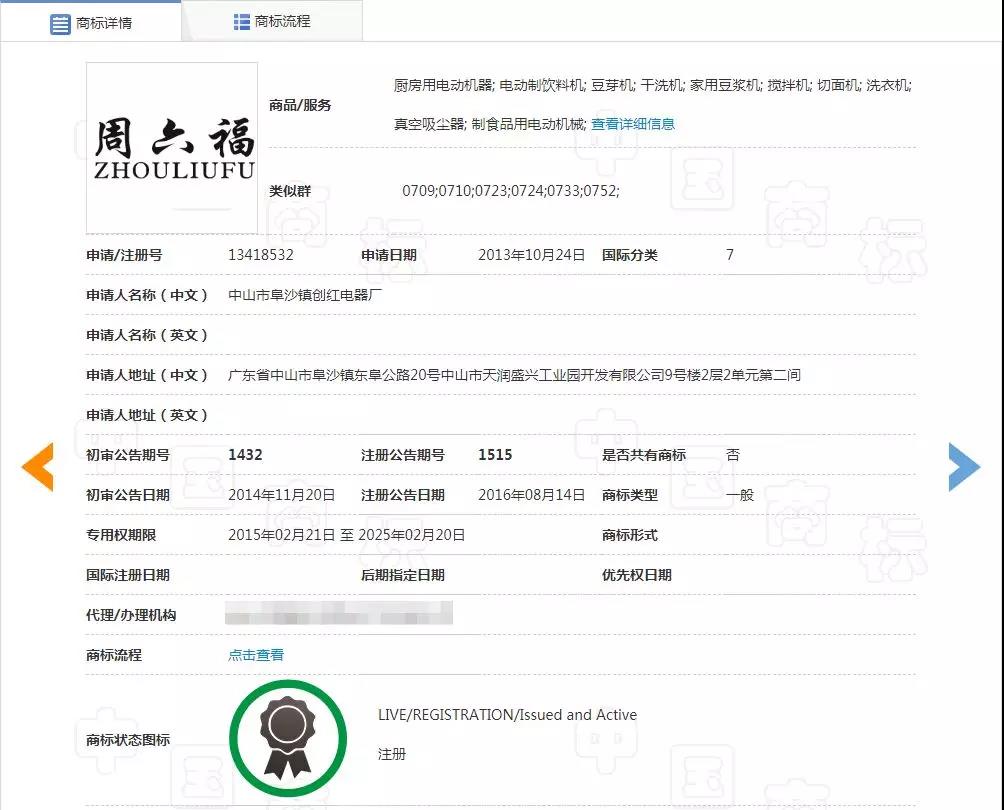Select the goods list starting 厨房用电动机器

point(652,104)
